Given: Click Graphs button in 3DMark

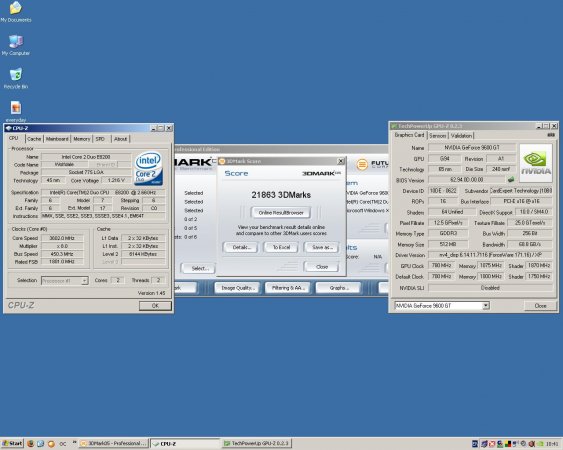Looking at the screenshot, I should (x=338, y=288).
